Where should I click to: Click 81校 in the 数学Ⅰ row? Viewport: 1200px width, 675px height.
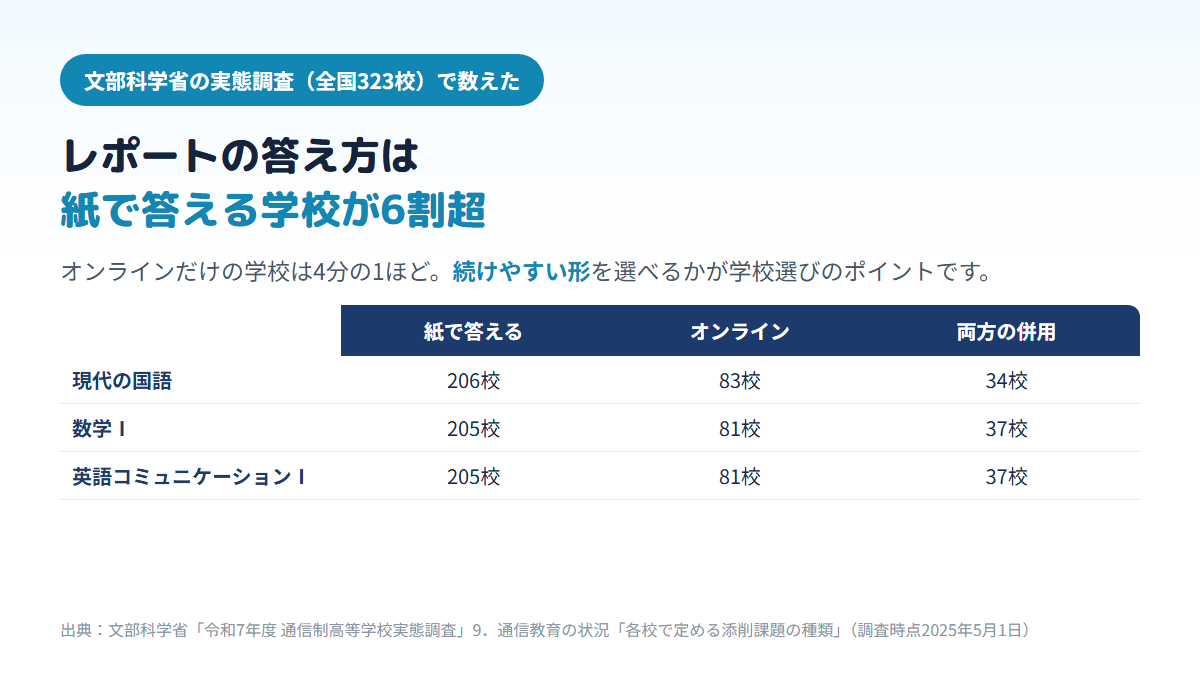click(740, 429)
